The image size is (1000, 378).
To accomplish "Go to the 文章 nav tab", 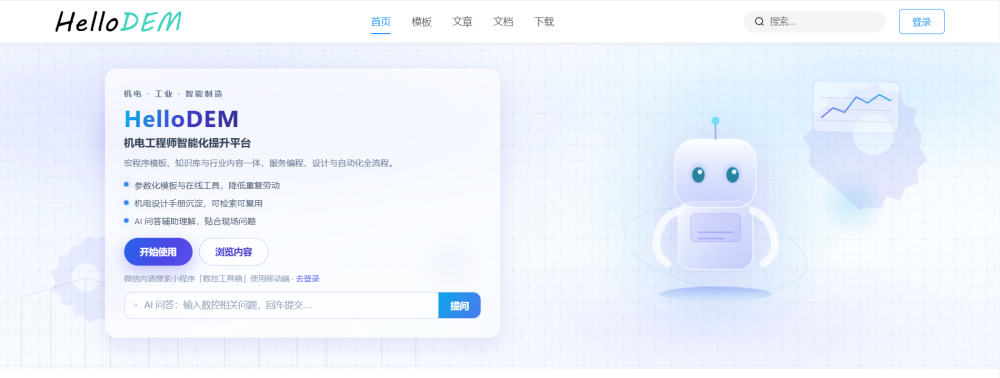I will click(462, 22).
